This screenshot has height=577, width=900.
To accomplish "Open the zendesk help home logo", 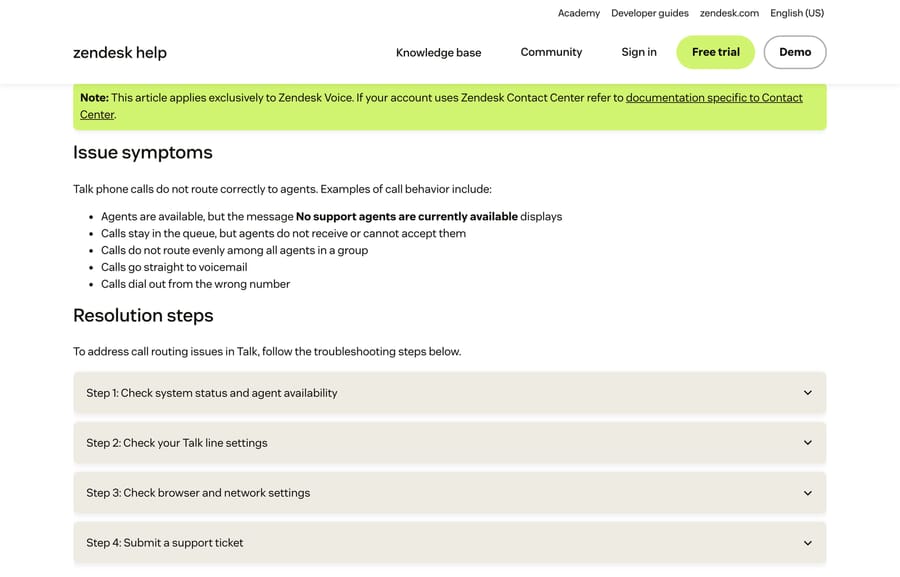I will coord(120,52).
